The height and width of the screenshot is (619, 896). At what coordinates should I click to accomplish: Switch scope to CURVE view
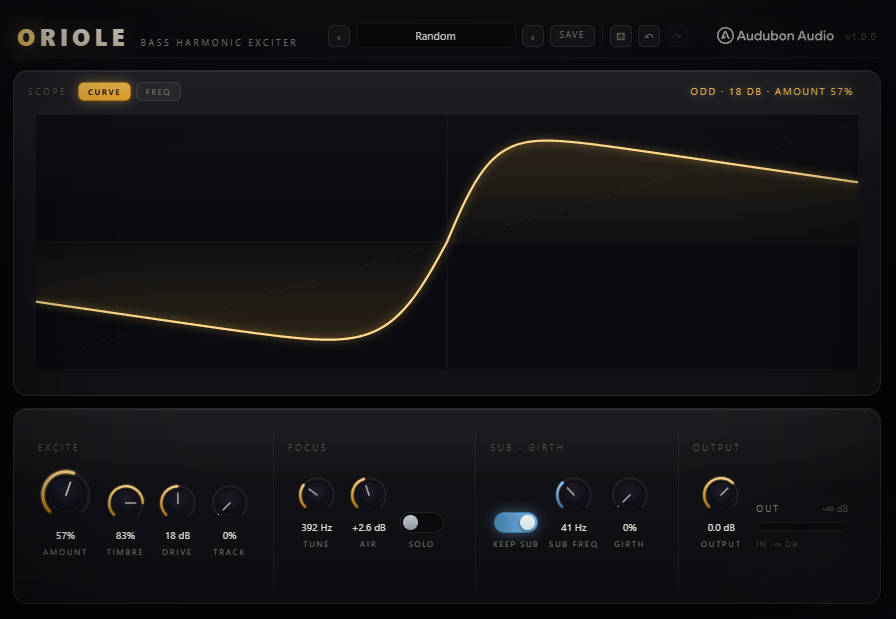pos(104,91)
